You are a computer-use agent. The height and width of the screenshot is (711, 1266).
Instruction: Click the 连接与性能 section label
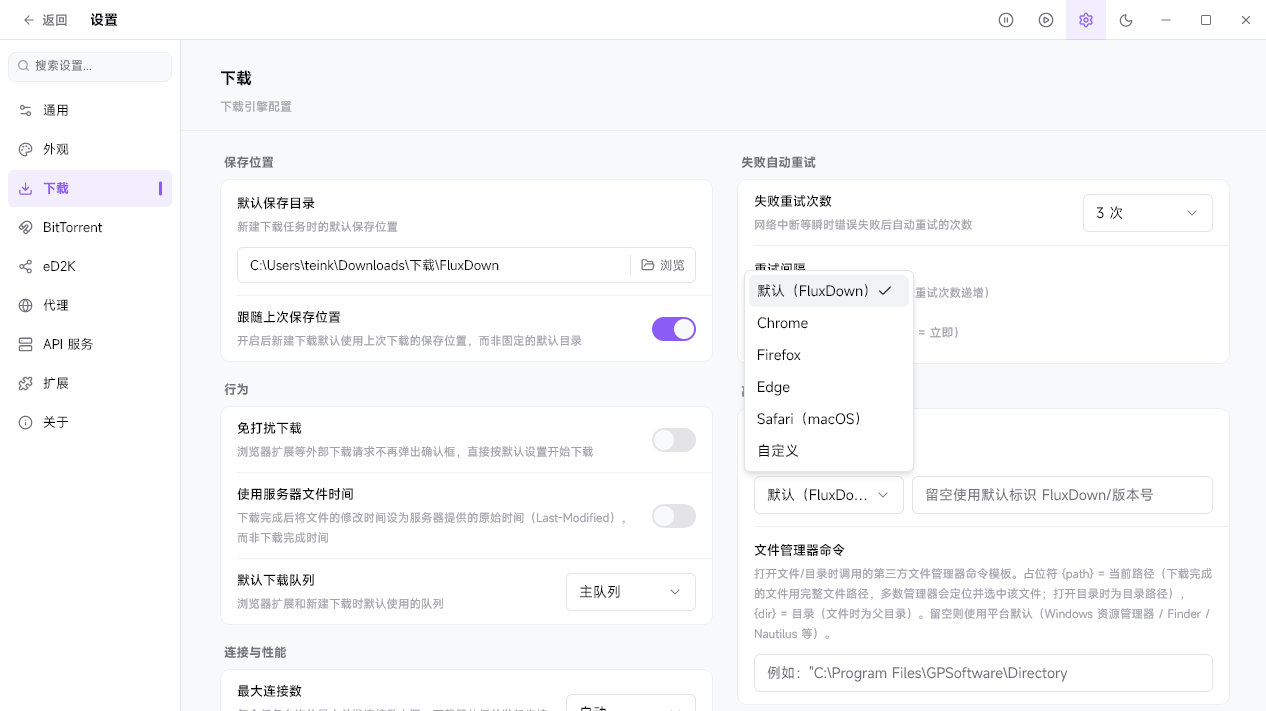(x=255, y=652)
